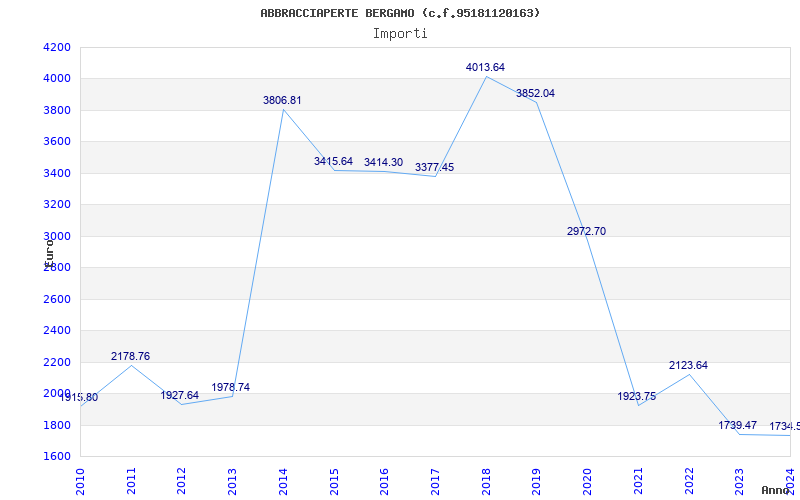This screenshot has height=500, width=800.
Task: Click the 1927.64 value label
Action: click(x=180, y=395)
